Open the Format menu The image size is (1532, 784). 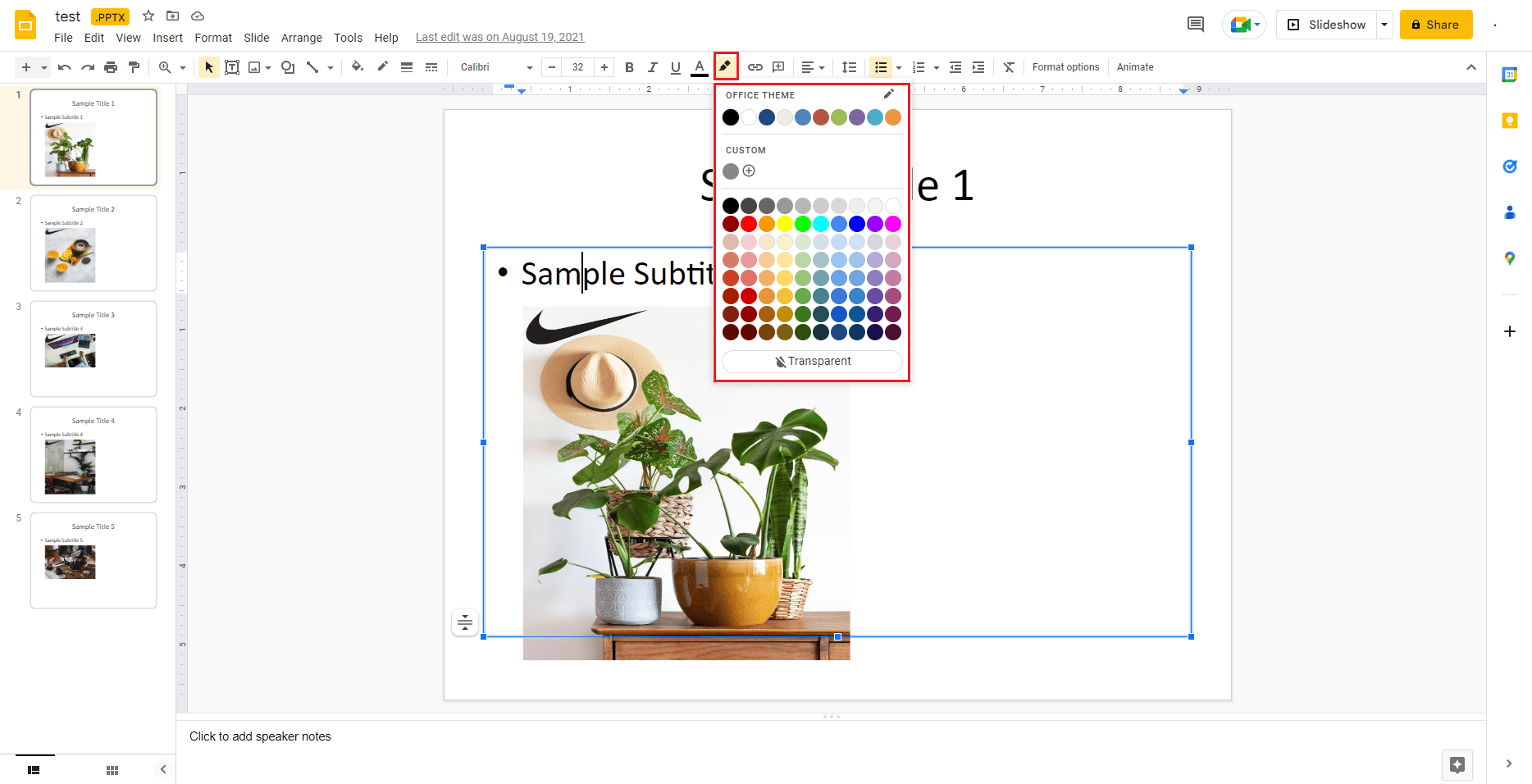[x=212, y=38]
